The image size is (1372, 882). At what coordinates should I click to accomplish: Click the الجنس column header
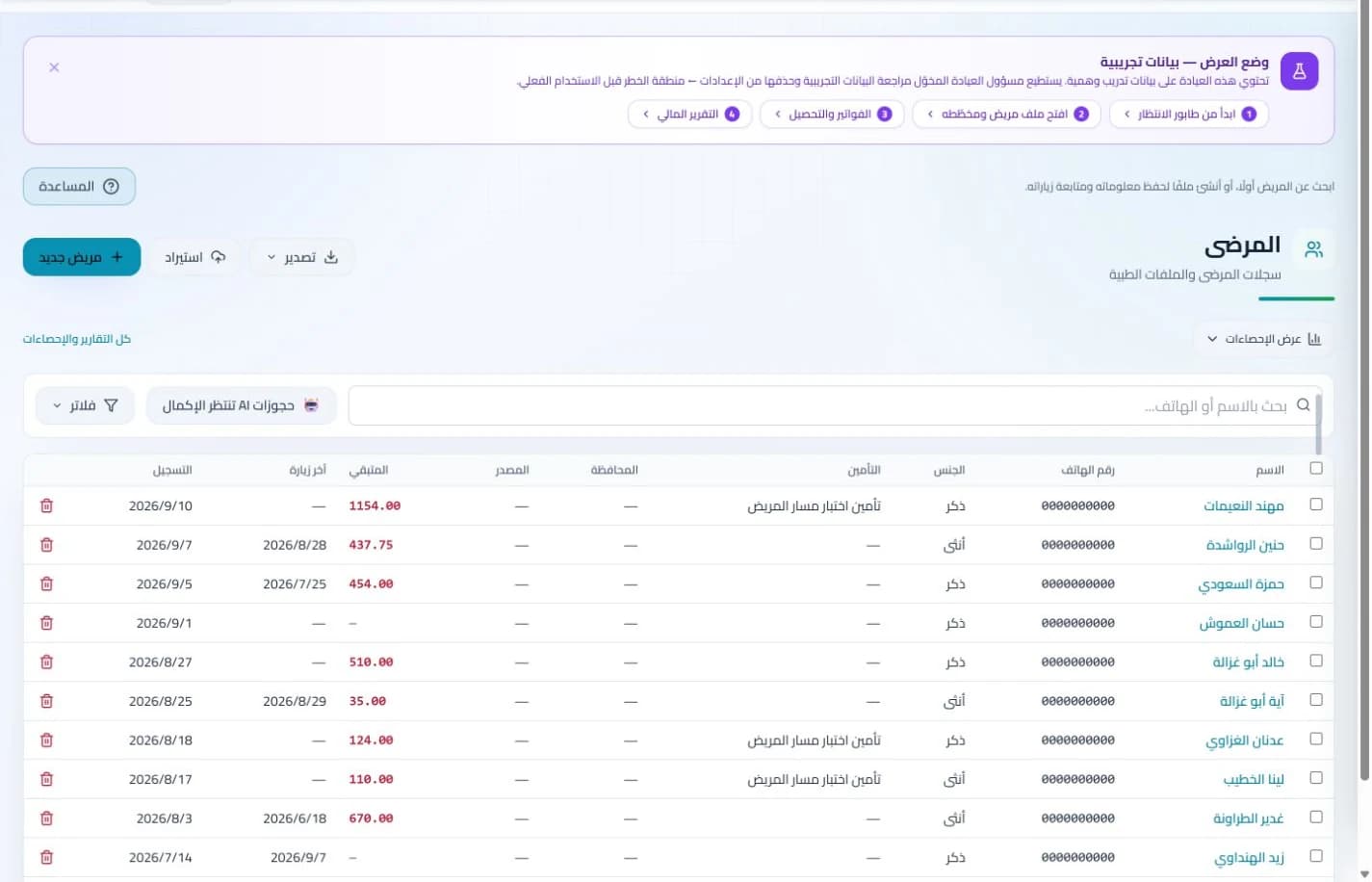(949, 470)
